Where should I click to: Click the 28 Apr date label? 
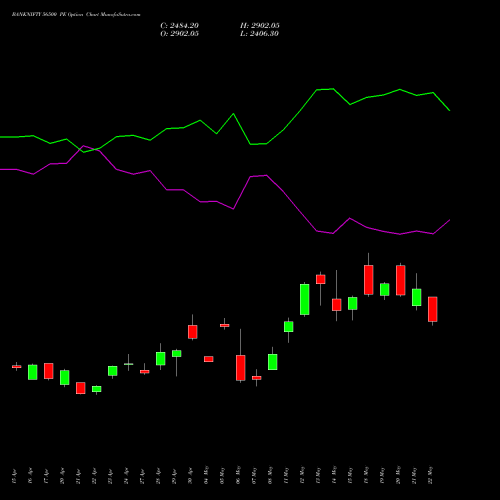coord(158,476)
